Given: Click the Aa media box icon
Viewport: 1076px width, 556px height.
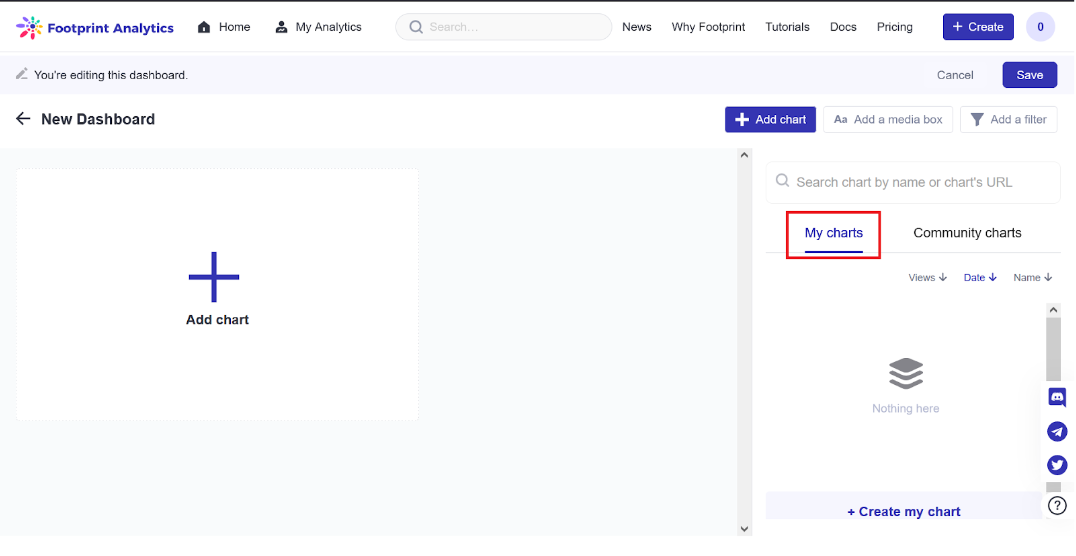Looking at the screenshot, I should coord(841,119).
